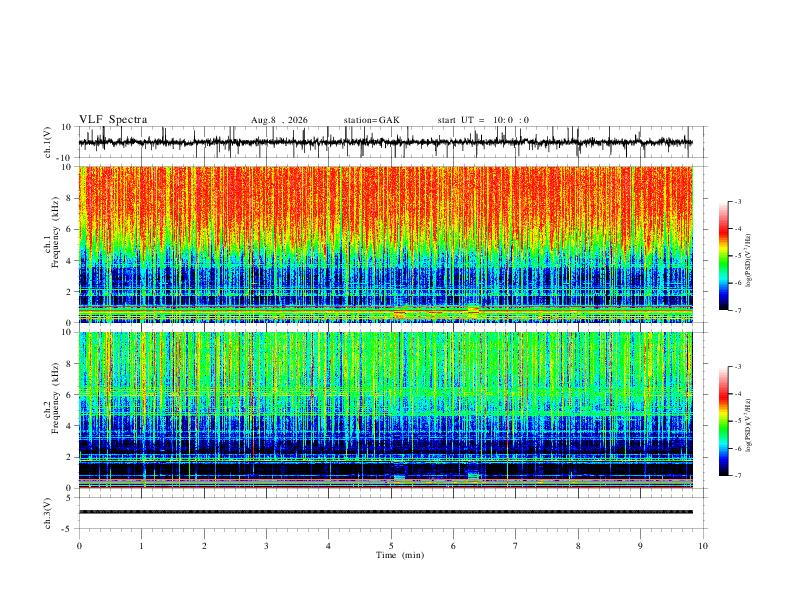Click the 'VLF Spectra' title text
The height and width of the screenshot is (612, 792).
pos(113,120)
